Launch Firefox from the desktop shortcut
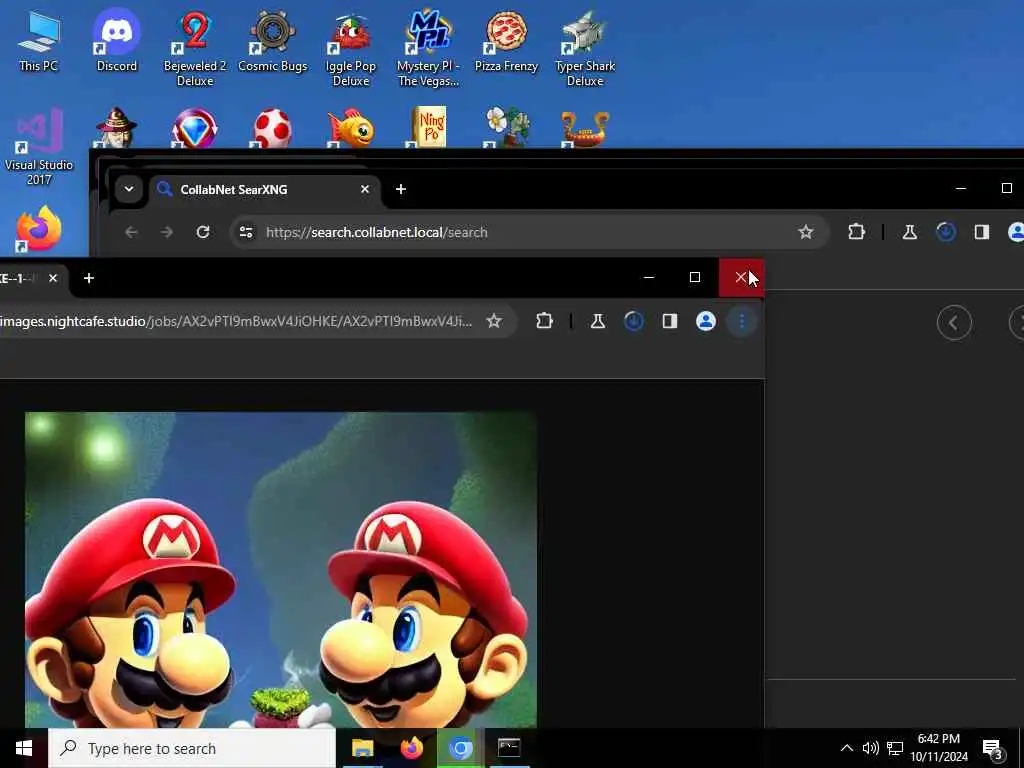 pyautogui.click(x=39, y=230)
